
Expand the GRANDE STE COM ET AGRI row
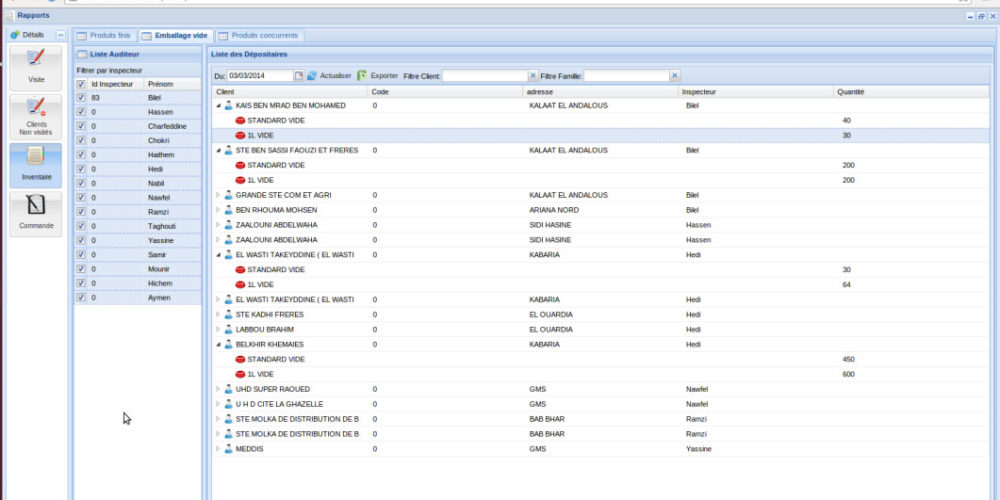pyautogui.click(x=219, y=195)
